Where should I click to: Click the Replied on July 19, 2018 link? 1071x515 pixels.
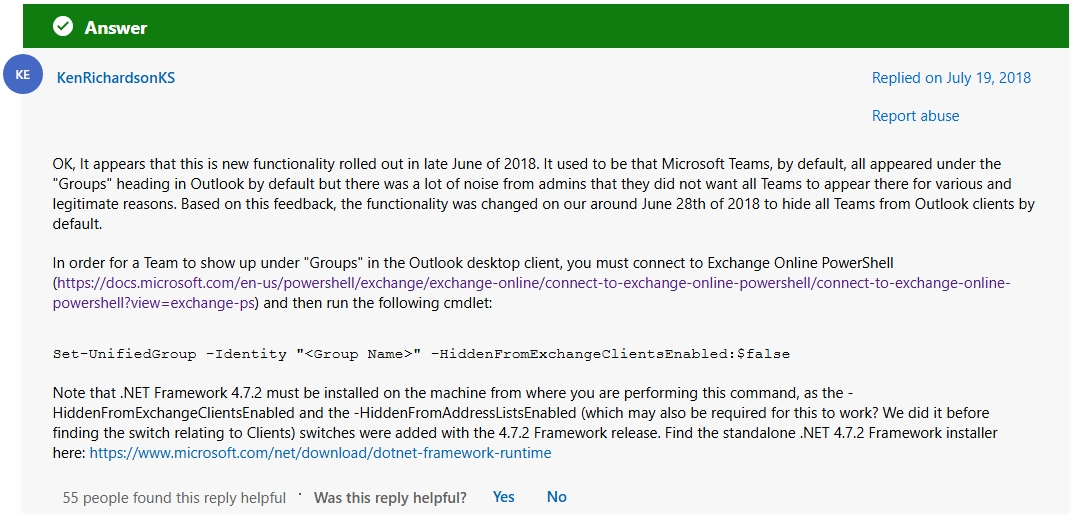[x=951, y=78]
